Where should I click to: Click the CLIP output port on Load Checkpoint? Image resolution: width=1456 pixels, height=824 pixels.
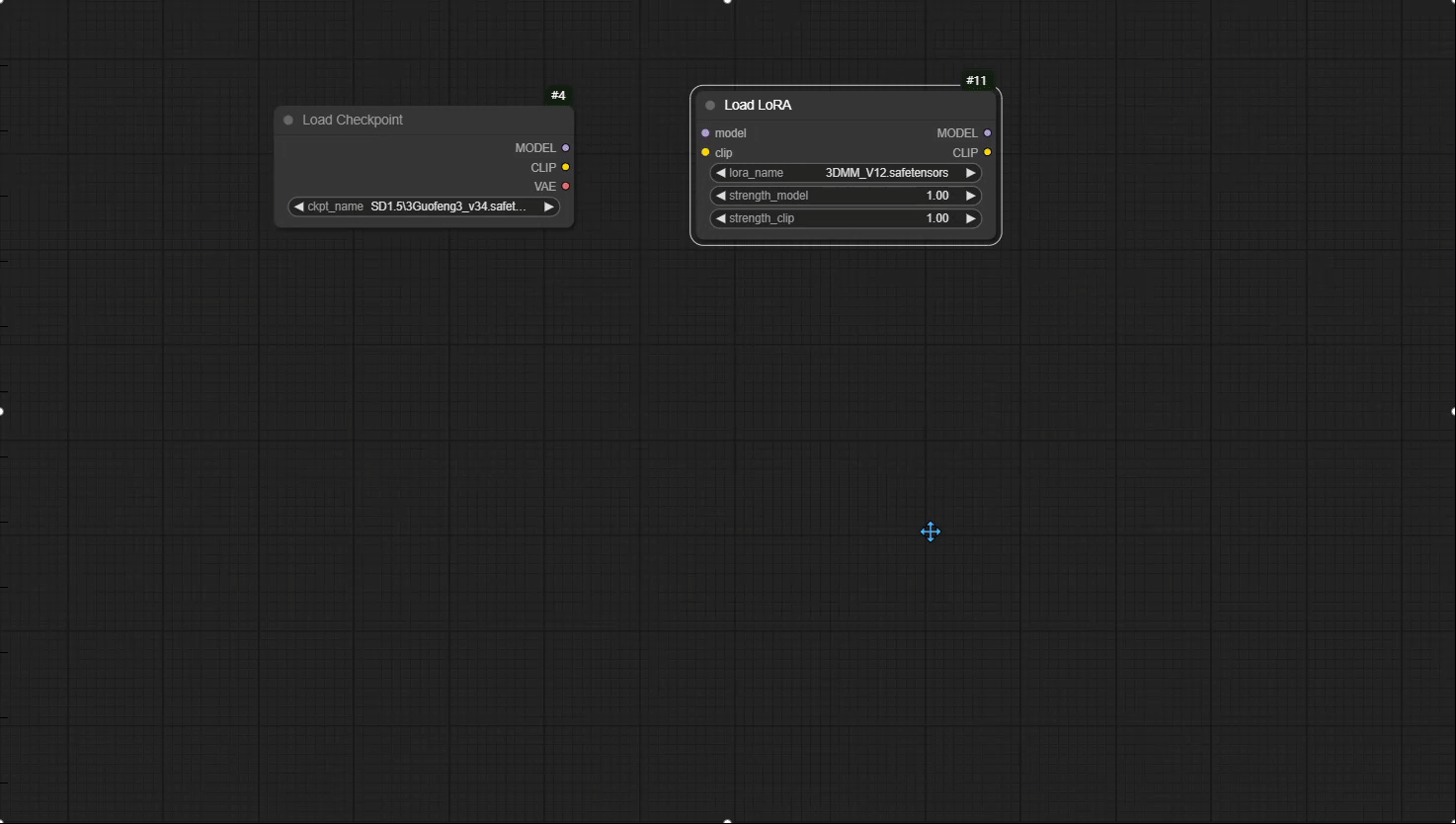[x=565, y=168]
